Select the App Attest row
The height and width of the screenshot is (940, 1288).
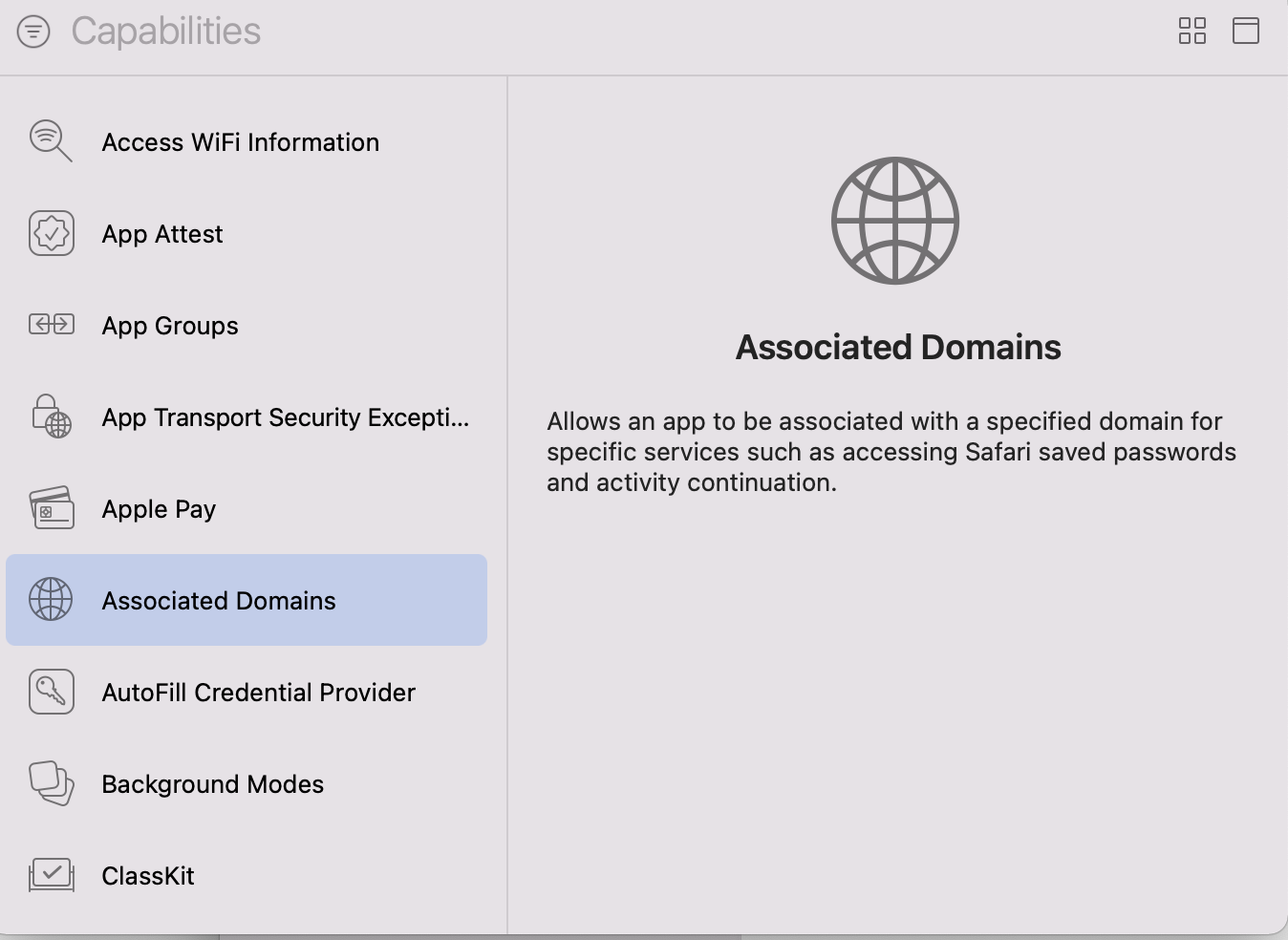pyautogui.click(x=247, y=233)
